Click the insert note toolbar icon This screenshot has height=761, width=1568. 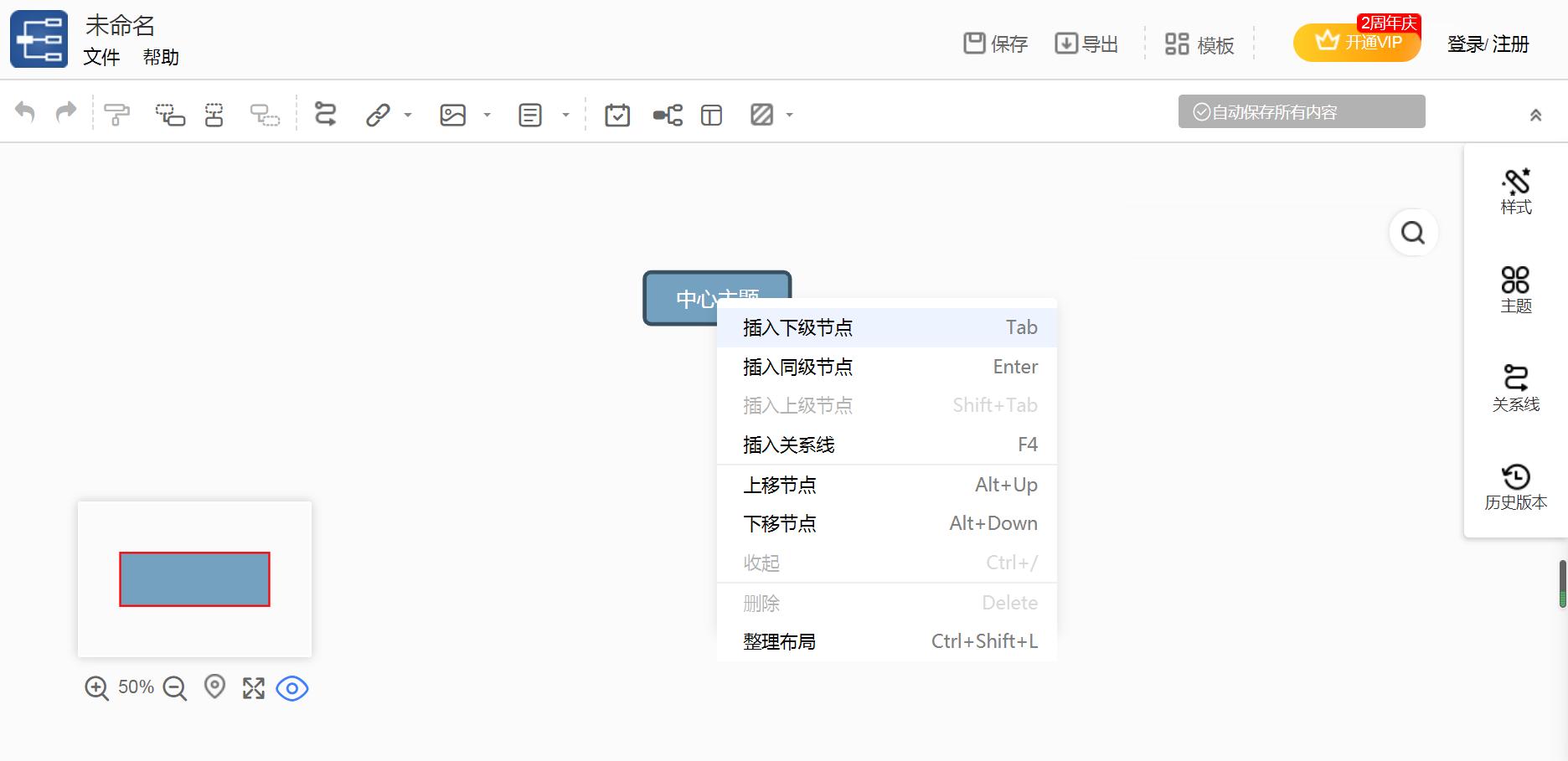tap(530, 113)
